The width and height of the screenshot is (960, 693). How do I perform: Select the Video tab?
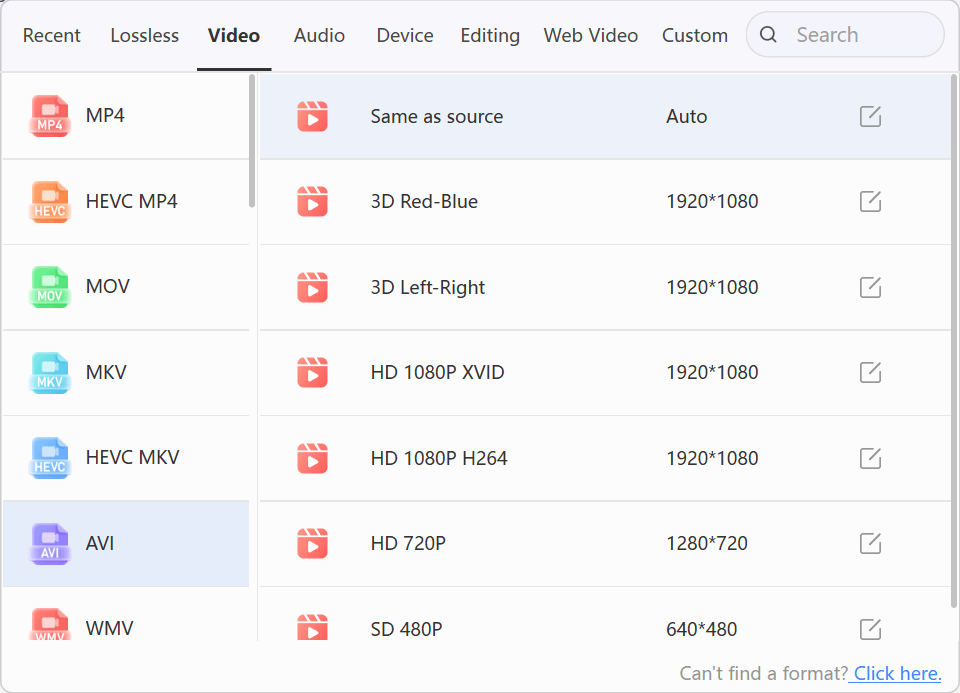(234, 36)
